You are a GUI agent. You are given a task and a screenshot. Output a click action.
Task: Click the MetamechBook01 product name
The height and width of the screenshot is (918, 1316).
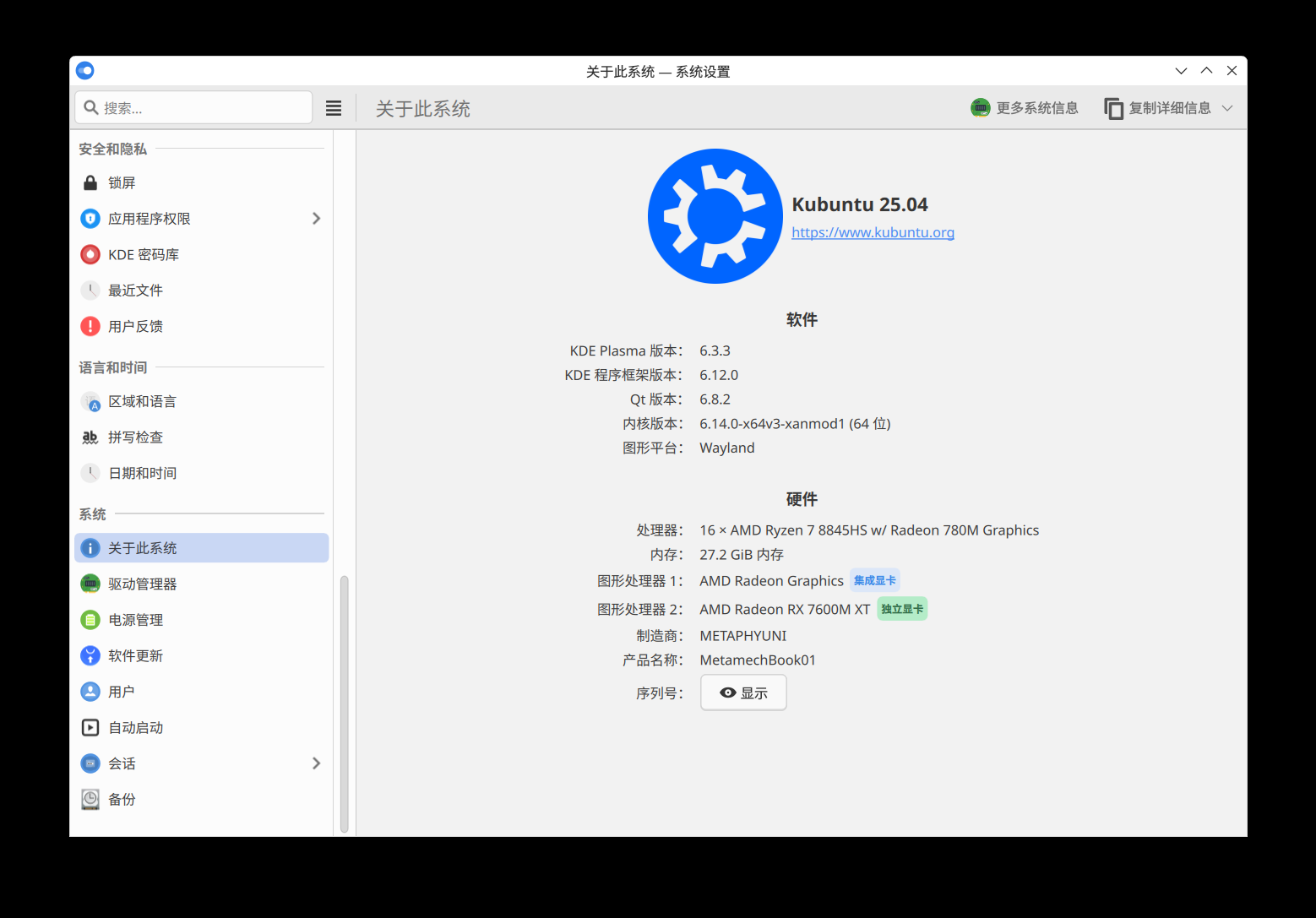758,660
